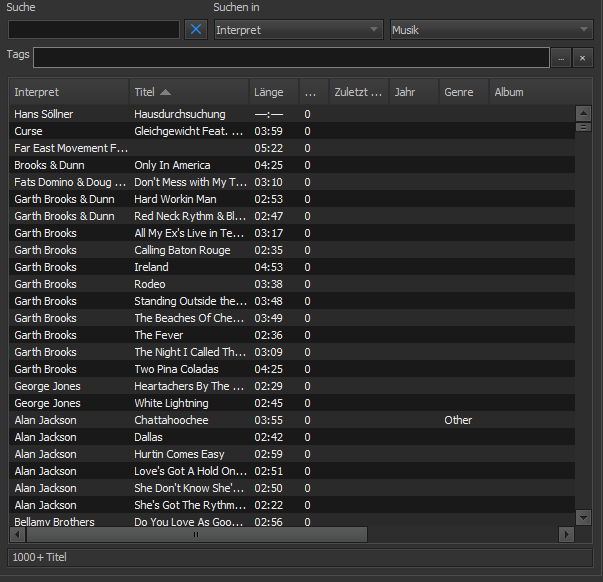Image resolution: width=603 pixels, height=582 pixels.
Task: Select the track White Lightning
Action: [292, 403]
